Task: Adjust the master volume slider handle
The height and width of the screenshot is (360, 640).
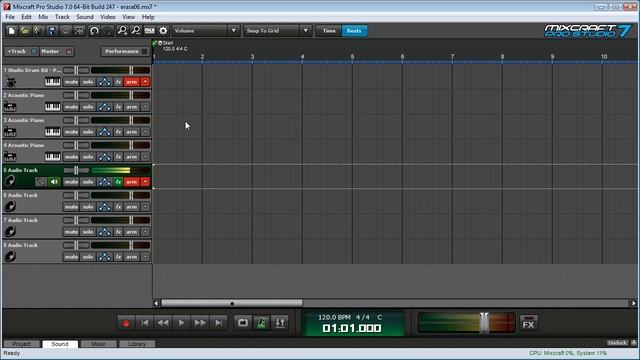Action: (x=484, y=322)
